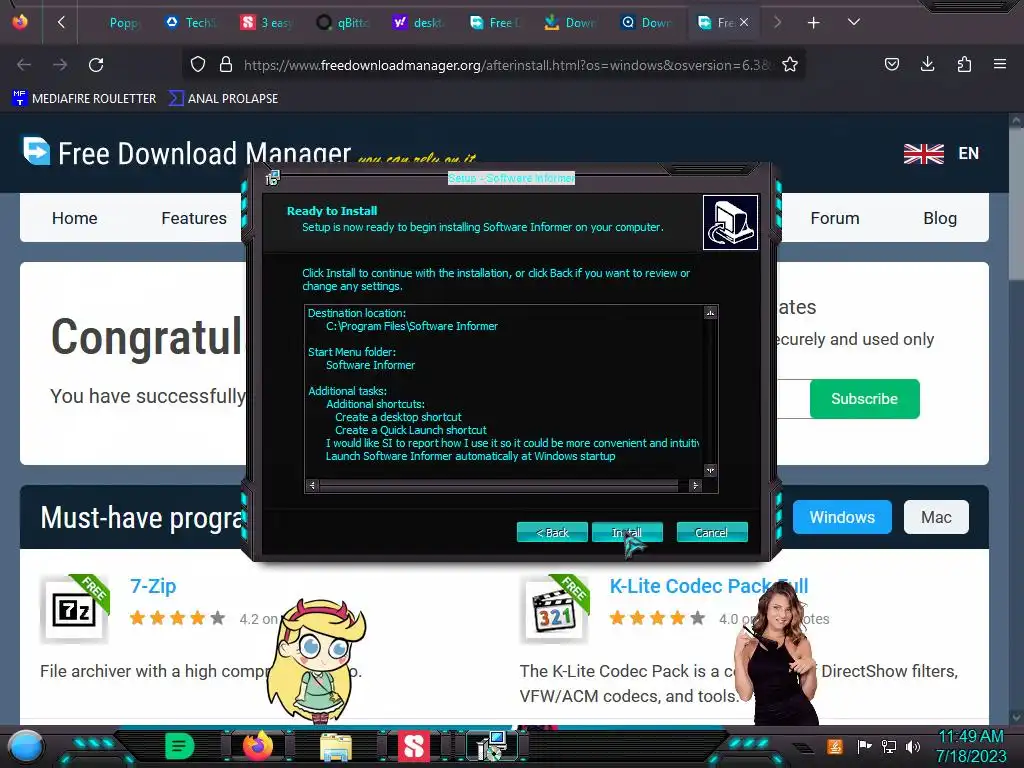Click the browser forward arrow

pyautogui.click(x=60, y=65)
